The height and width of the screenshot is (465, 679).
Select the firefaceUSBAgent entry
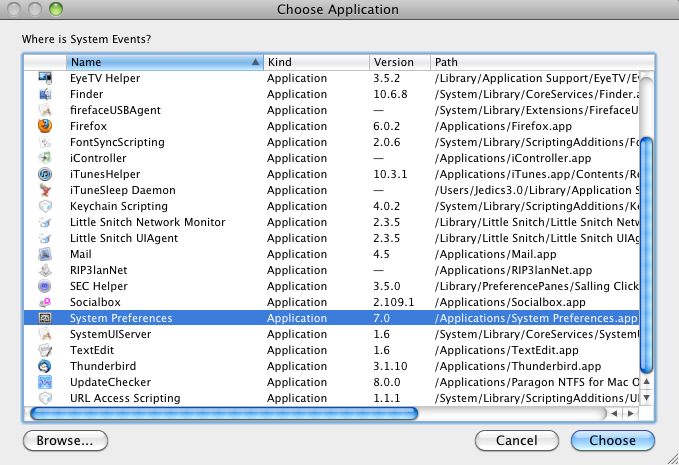coord(115,110)
